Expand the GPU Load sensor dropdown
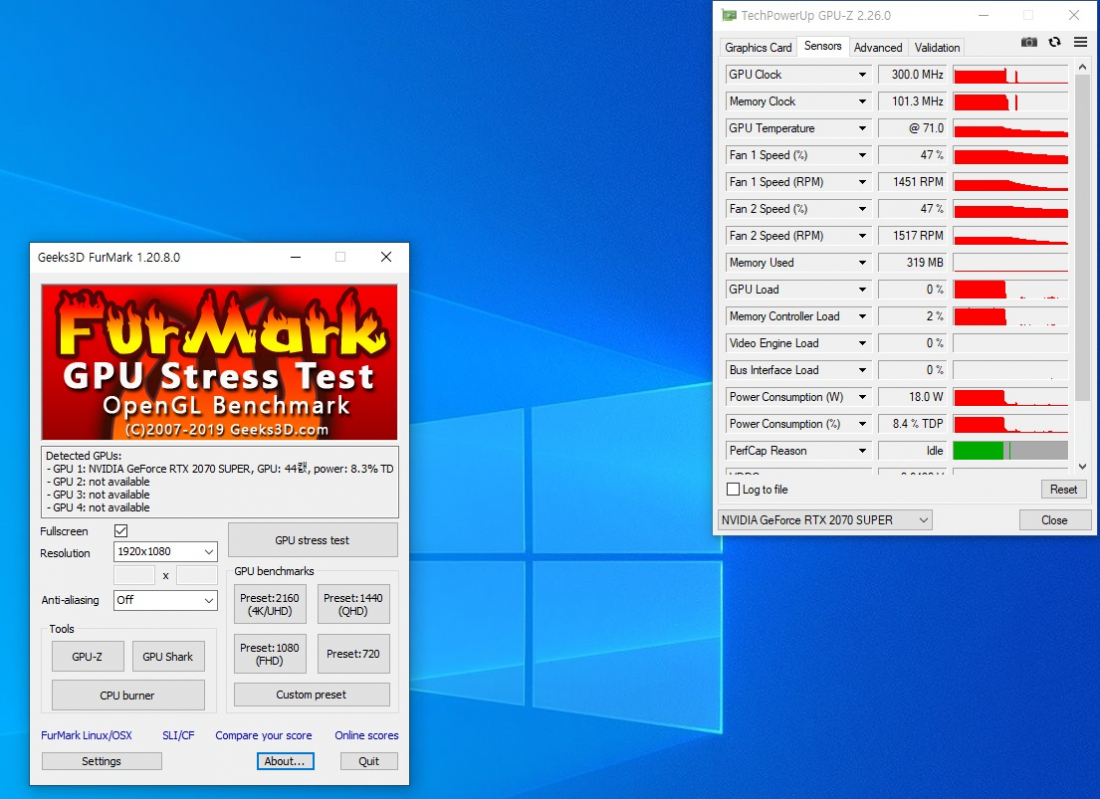This screenshot has width=1100, height=799. [862, 290]
